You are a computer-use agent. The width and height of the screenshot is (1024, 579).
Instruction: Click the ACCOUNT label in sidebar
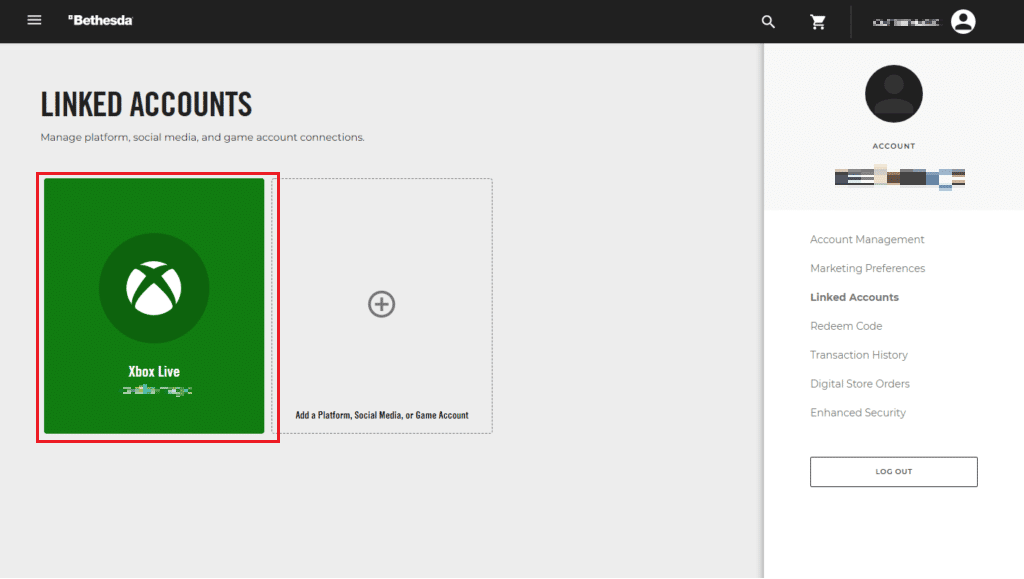pos(893,146)
